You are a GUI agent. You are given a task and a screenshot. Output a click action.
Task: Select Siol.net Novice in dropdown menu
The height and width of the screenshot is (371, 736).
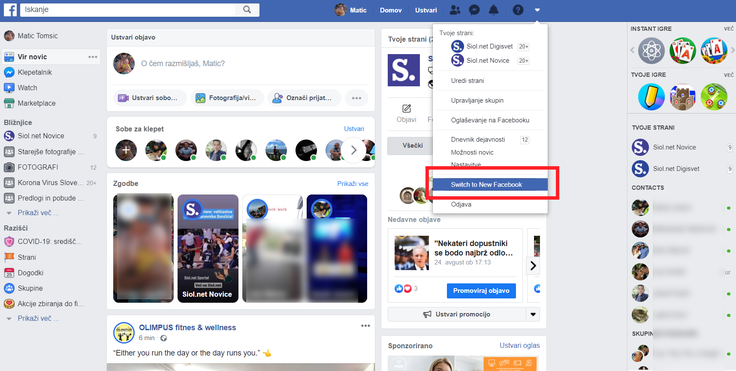(490, 61)
